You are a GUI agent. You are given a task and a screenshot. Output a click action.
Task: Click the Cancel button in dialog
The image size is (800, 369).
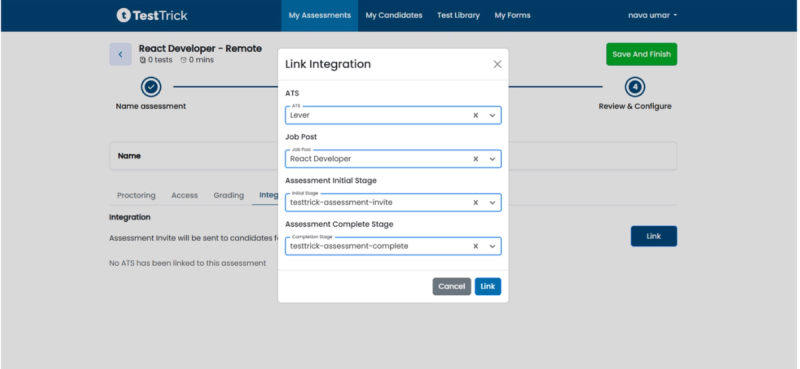coord(452,286)
